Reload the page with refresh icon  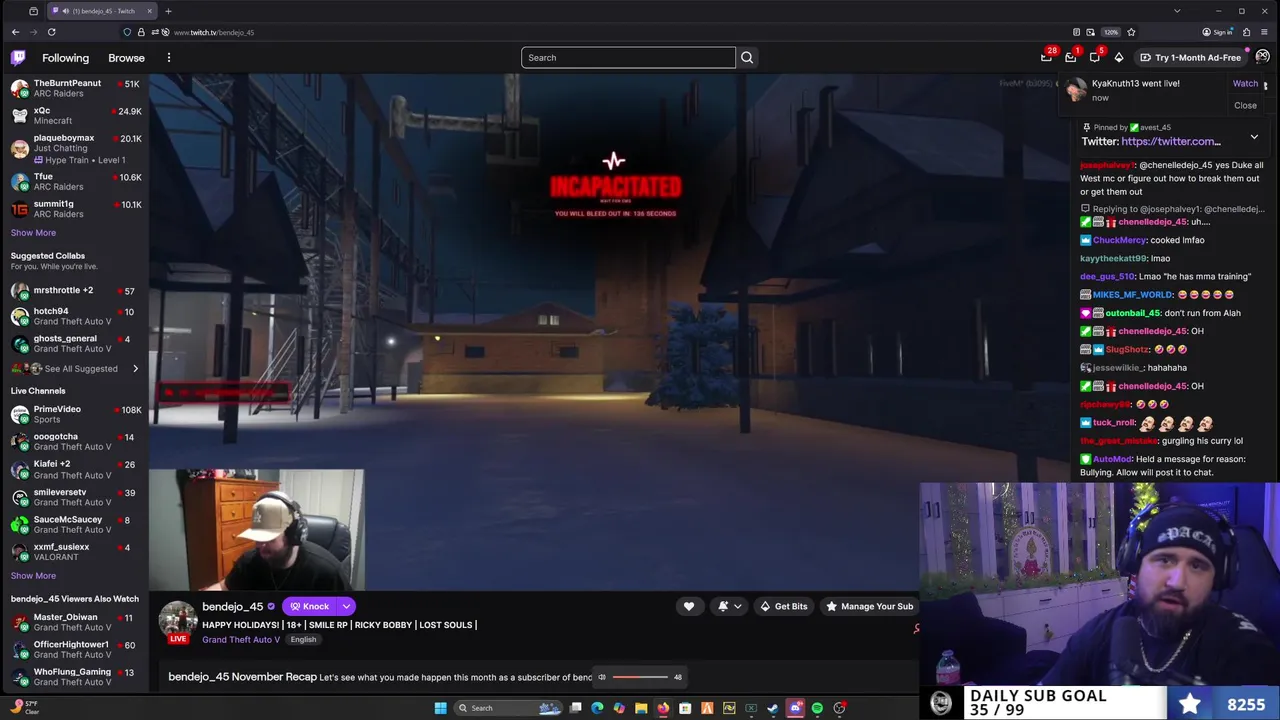[x=51, y=32]
